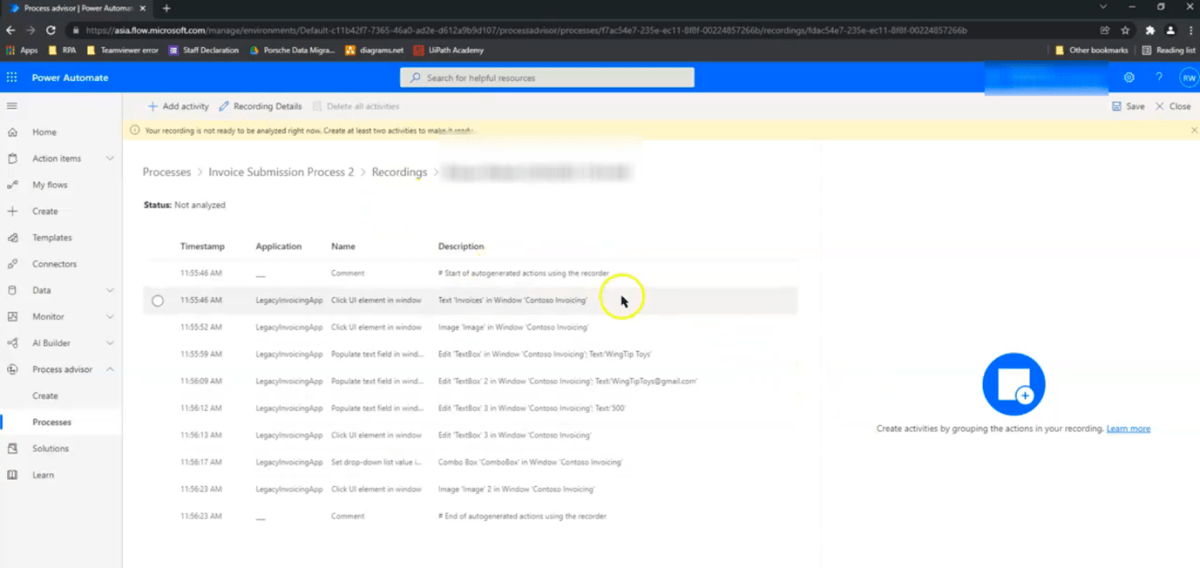Viewport: 1200px width, 568px height.
Task: Dismiss the yellow warning banner
Action: [x=1194, y=130]
